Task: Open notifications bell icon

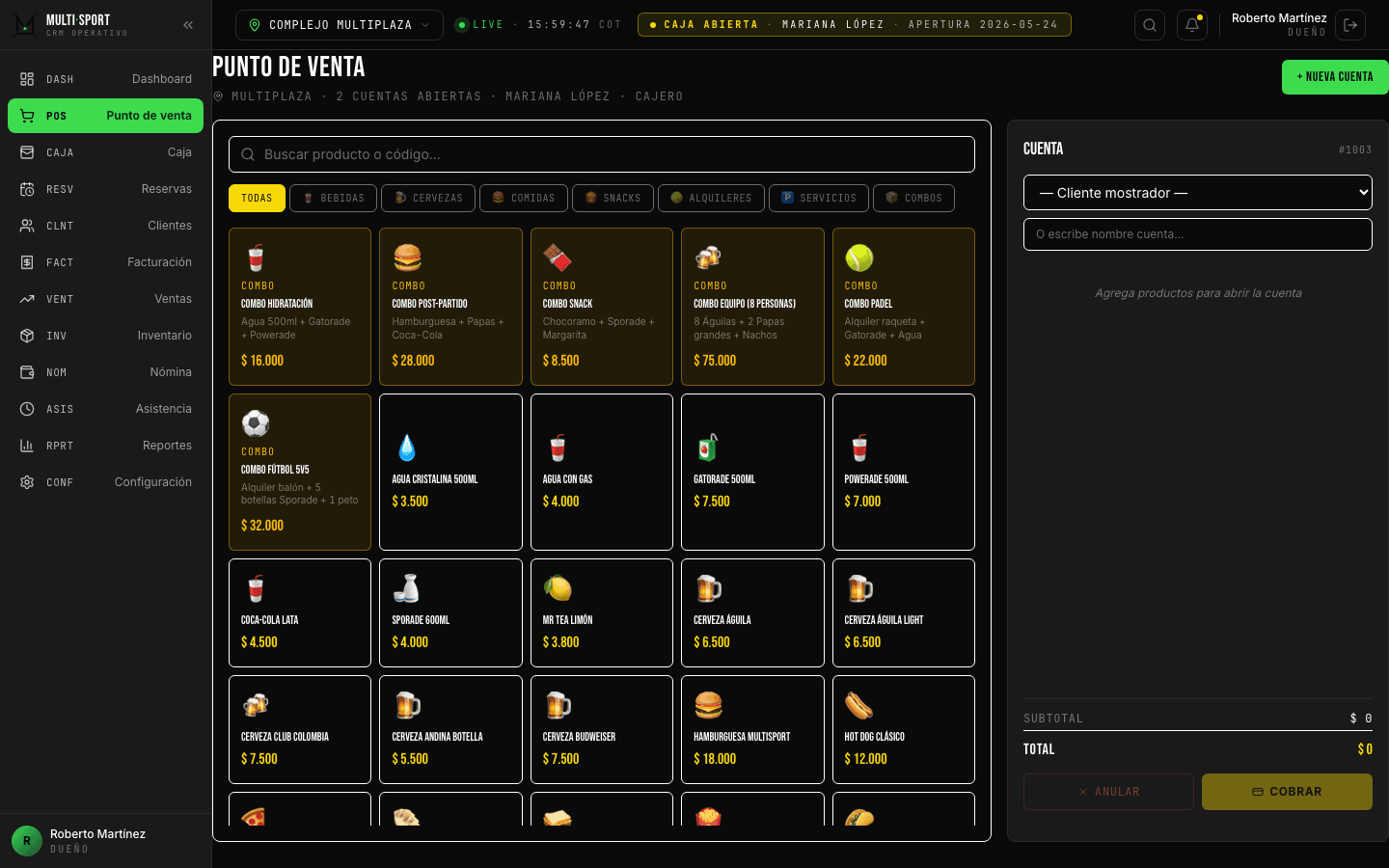Action: click(x=1192, y=25)
